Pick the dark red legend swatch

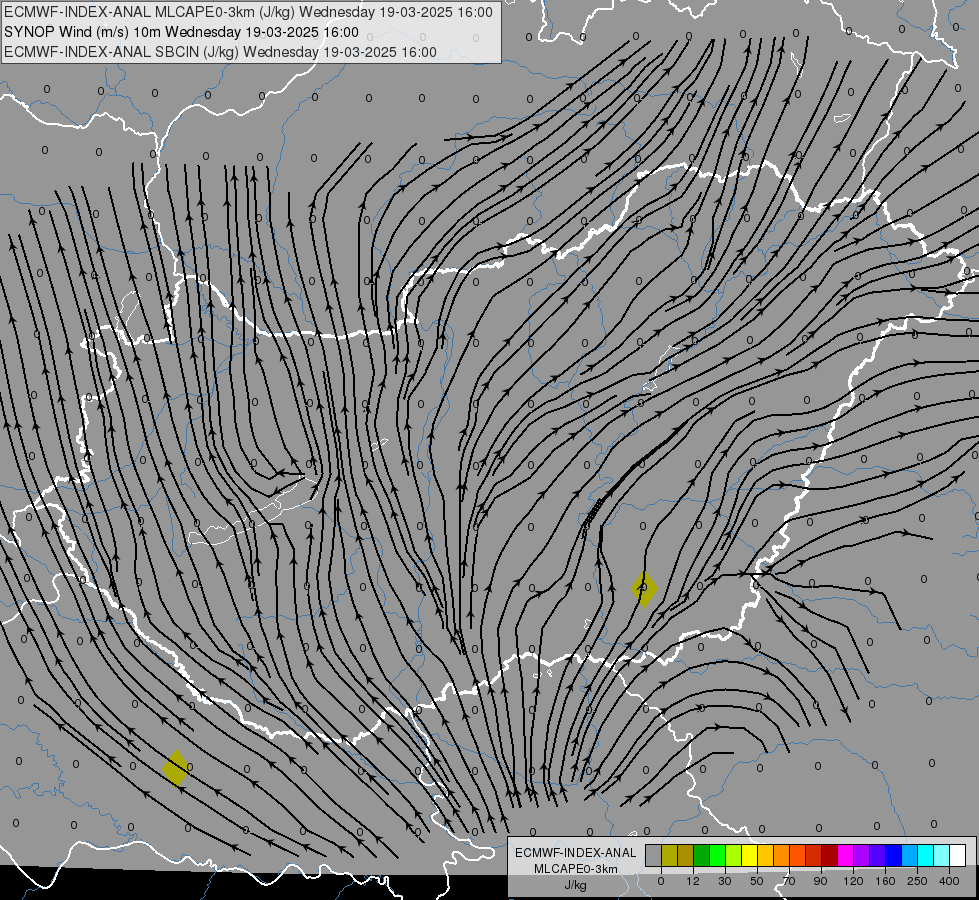830,855
